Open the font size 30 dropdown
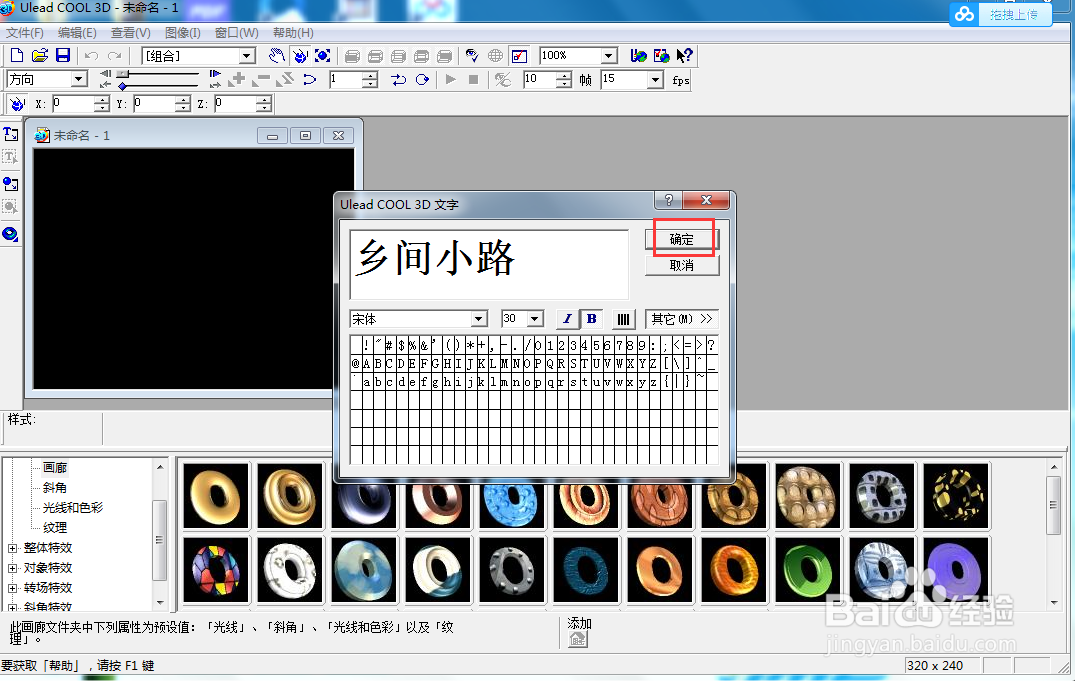This screenshot has width=1075, height=681. 535,319
